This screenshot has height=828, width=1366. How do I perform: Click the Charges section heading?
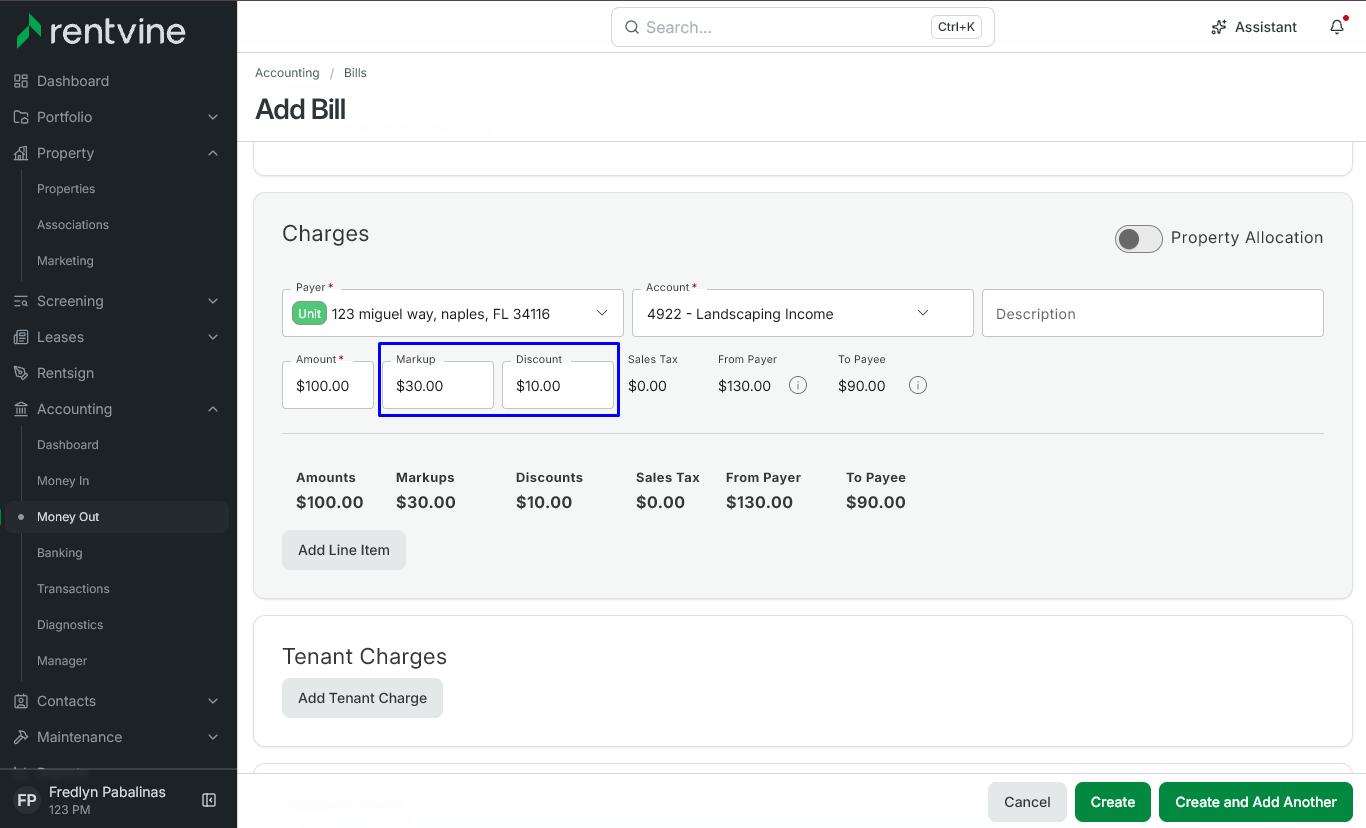[326, 234]
